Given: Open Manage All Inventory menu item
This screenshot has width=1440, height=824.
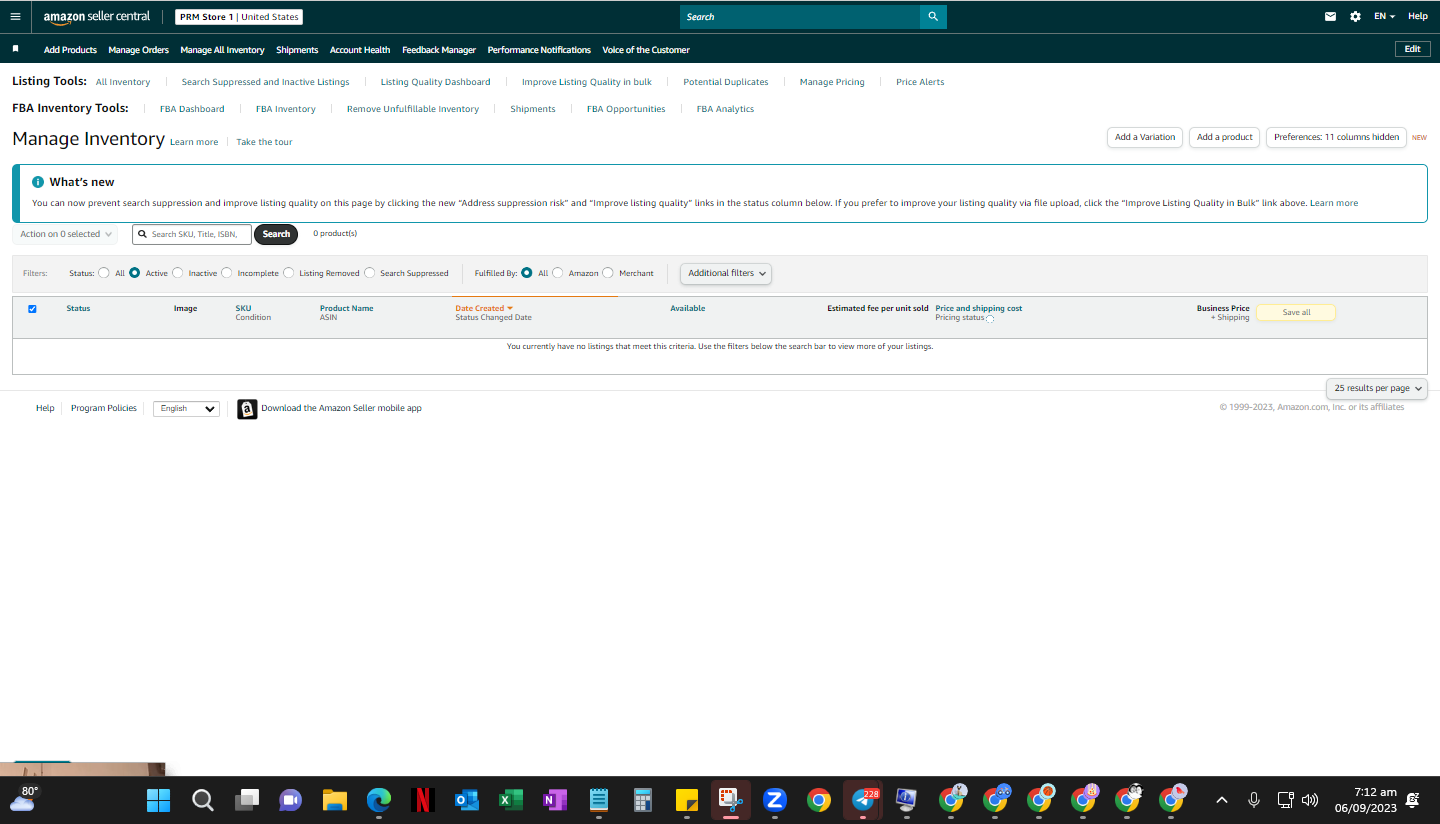Looking at the screenshot, I should tap(223, 50).
